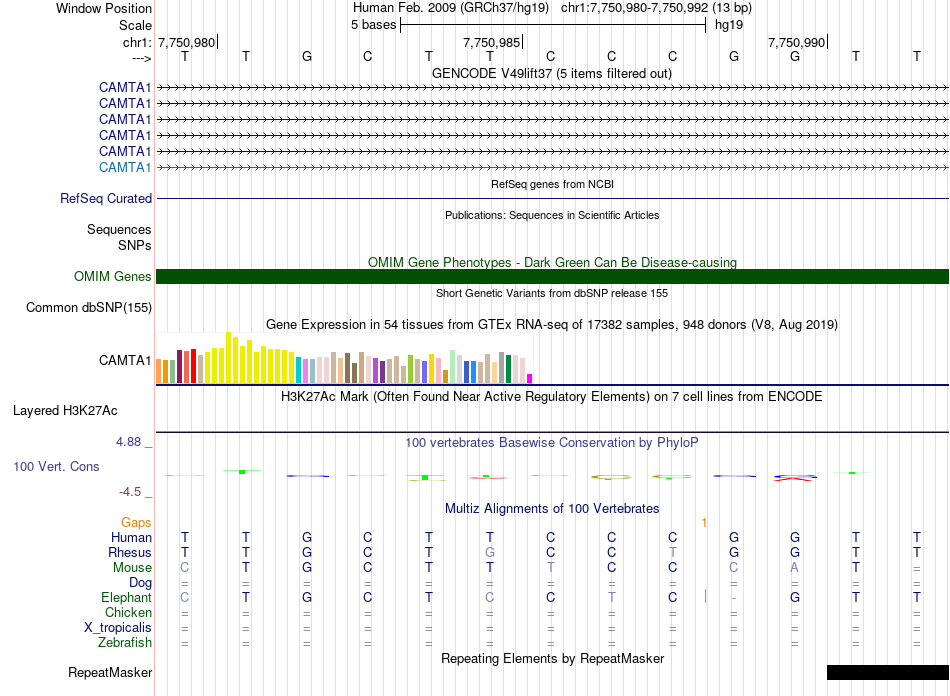
Task: Click the black RepeatMasker element block
Action: click(887, 673)
